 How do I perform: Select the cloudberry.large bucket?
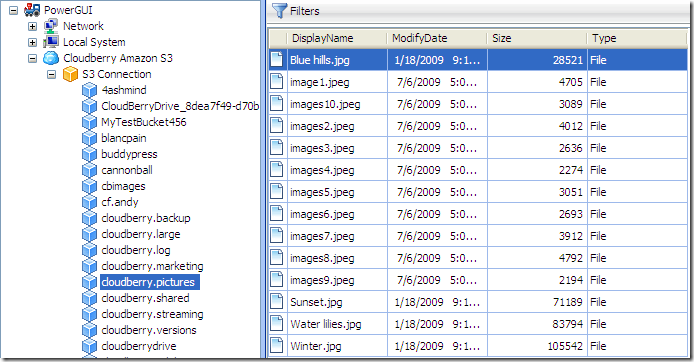click(x=141, y=234)
